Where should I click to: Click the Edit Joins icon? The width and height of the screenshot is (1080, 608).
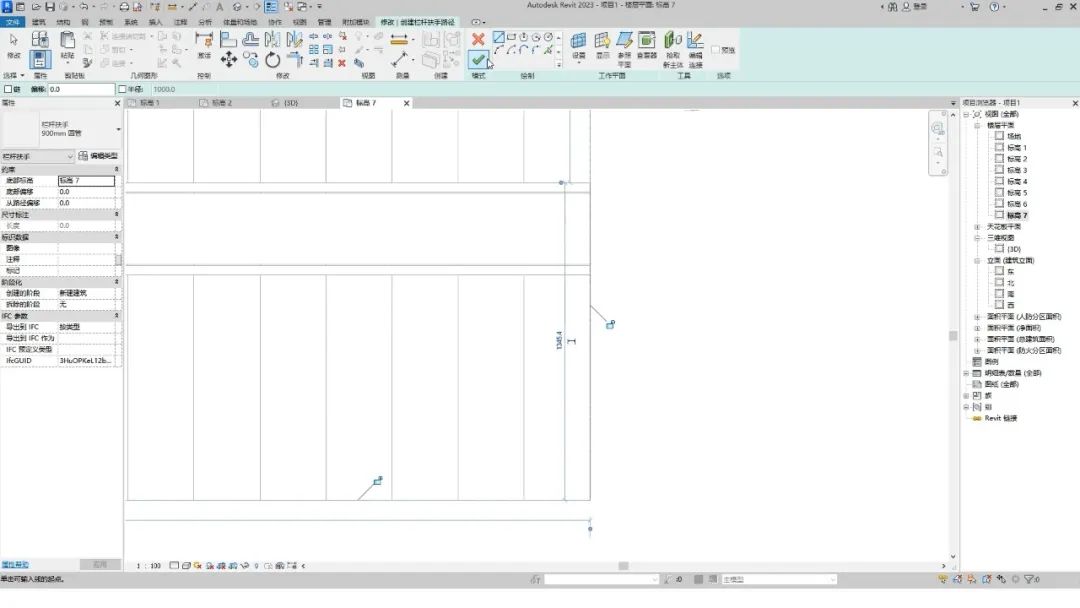point(696,41)
